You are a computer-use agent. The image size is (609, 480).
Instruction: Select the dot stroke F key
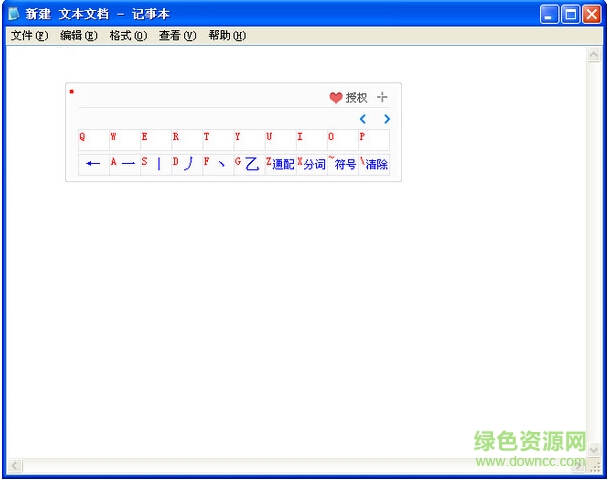point(217,164)
